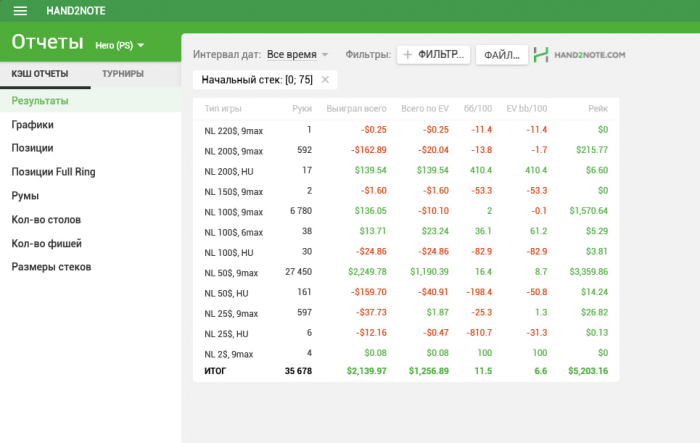Remove the Начальный стек filter chip
Screen dimensions: 700x443
[x=324, y=79]
